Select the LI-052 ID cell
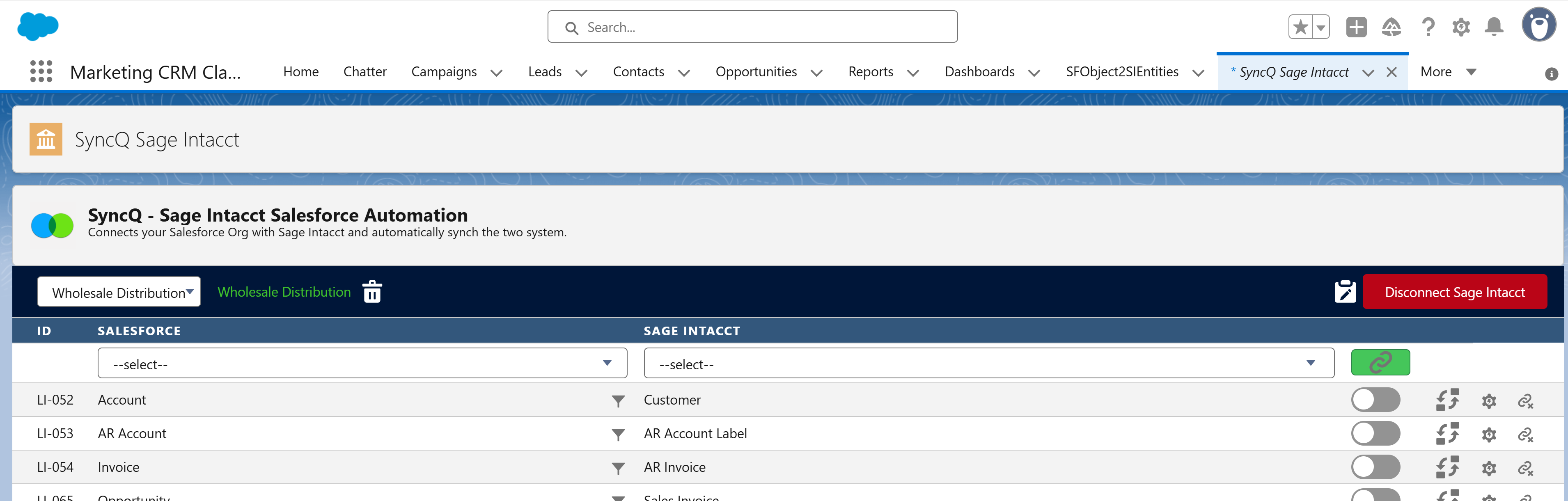Viewport: 1568px width, 501px height. (x=55, y=400)
